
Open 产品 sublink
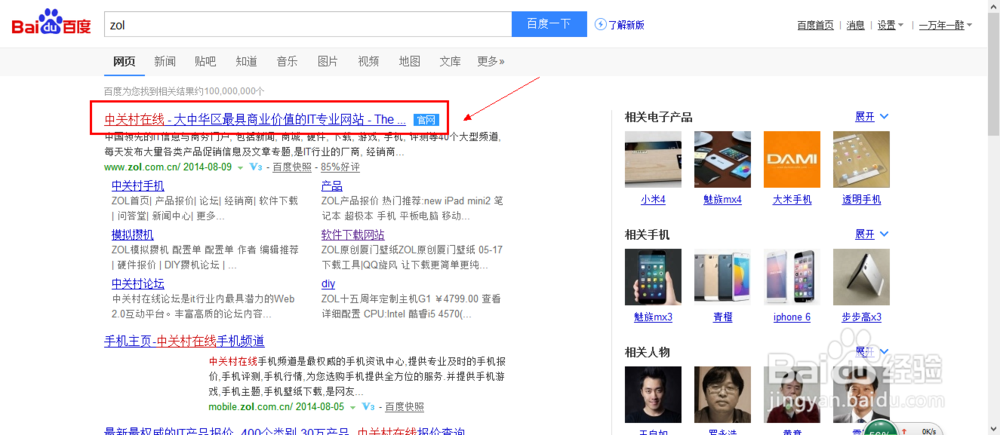(332, 186)
